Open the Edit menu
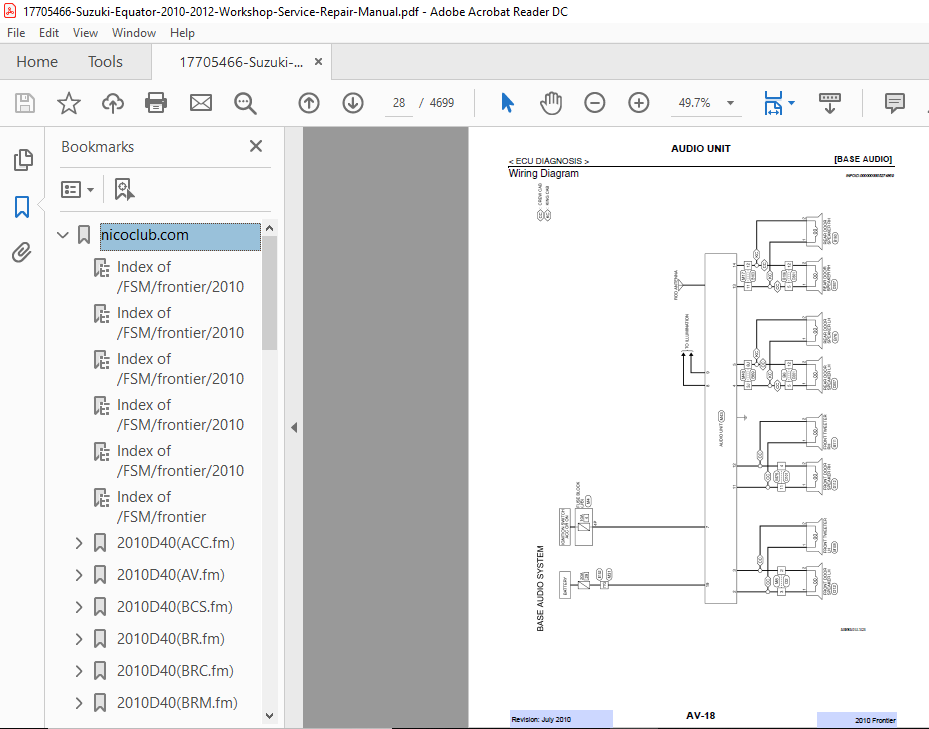Screen dimensions: 929x729 [x=49, y=33]
